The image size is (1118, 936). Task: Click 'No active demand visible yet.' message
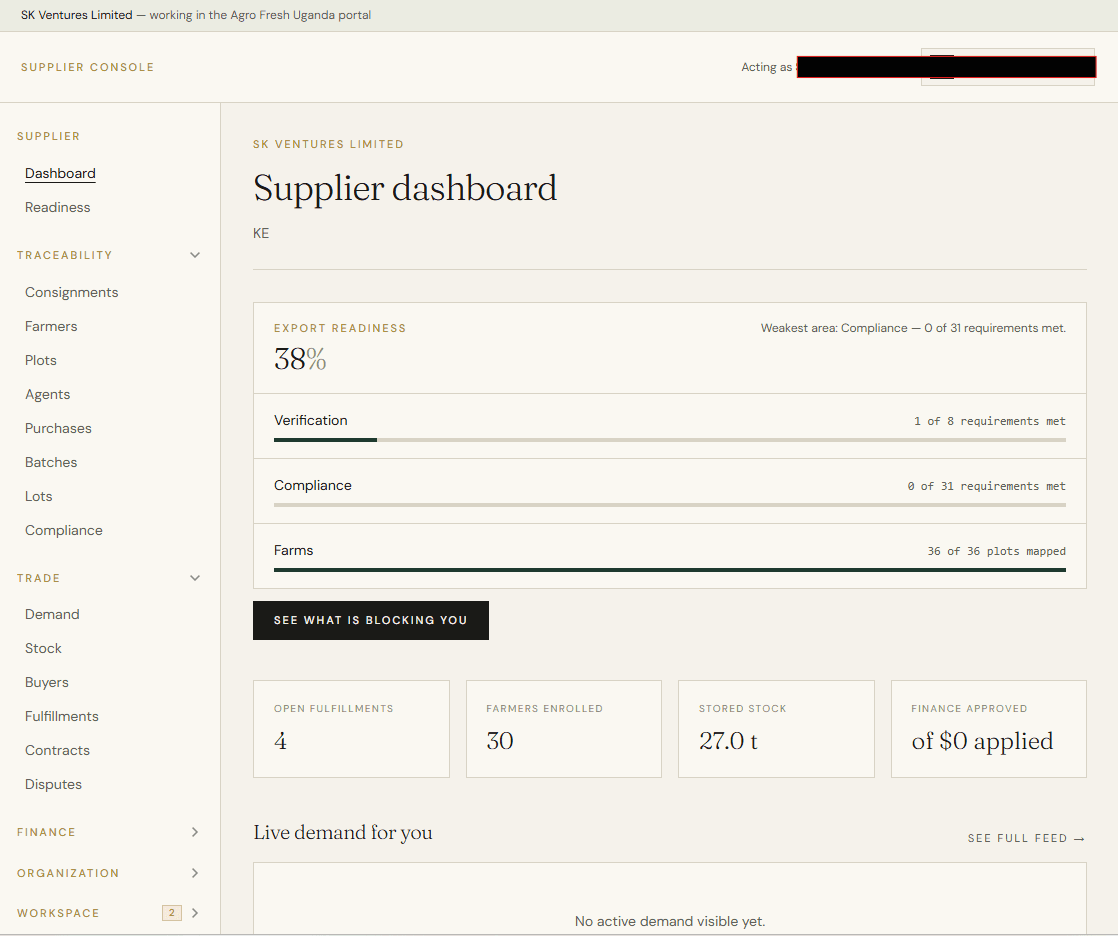[x=670, y=922]
